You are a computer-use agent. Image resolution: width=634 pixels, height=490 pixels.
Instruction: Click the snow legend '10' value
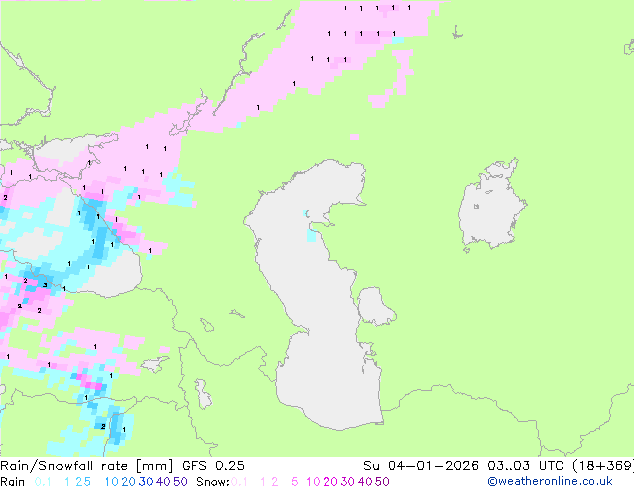pyautogui.click(x=313, y=482)
